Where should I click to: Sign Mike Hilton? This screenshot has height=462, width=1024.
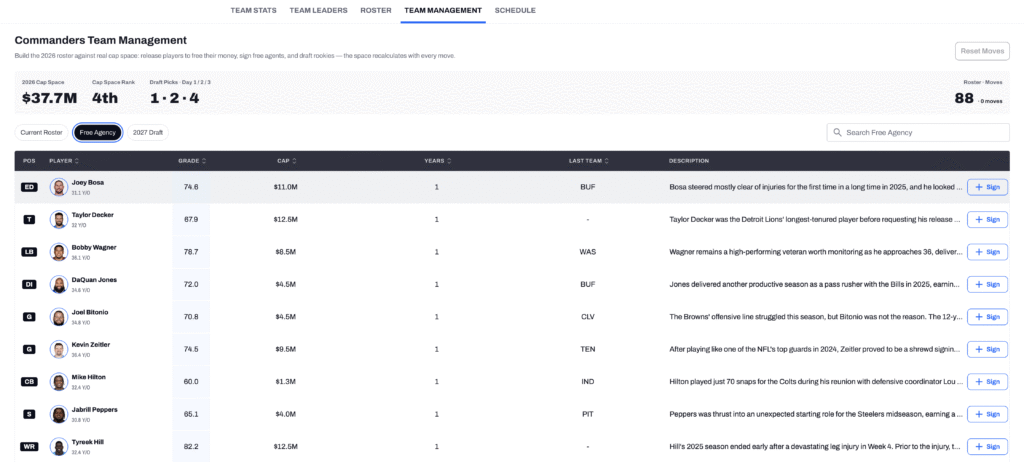(987, 382)
